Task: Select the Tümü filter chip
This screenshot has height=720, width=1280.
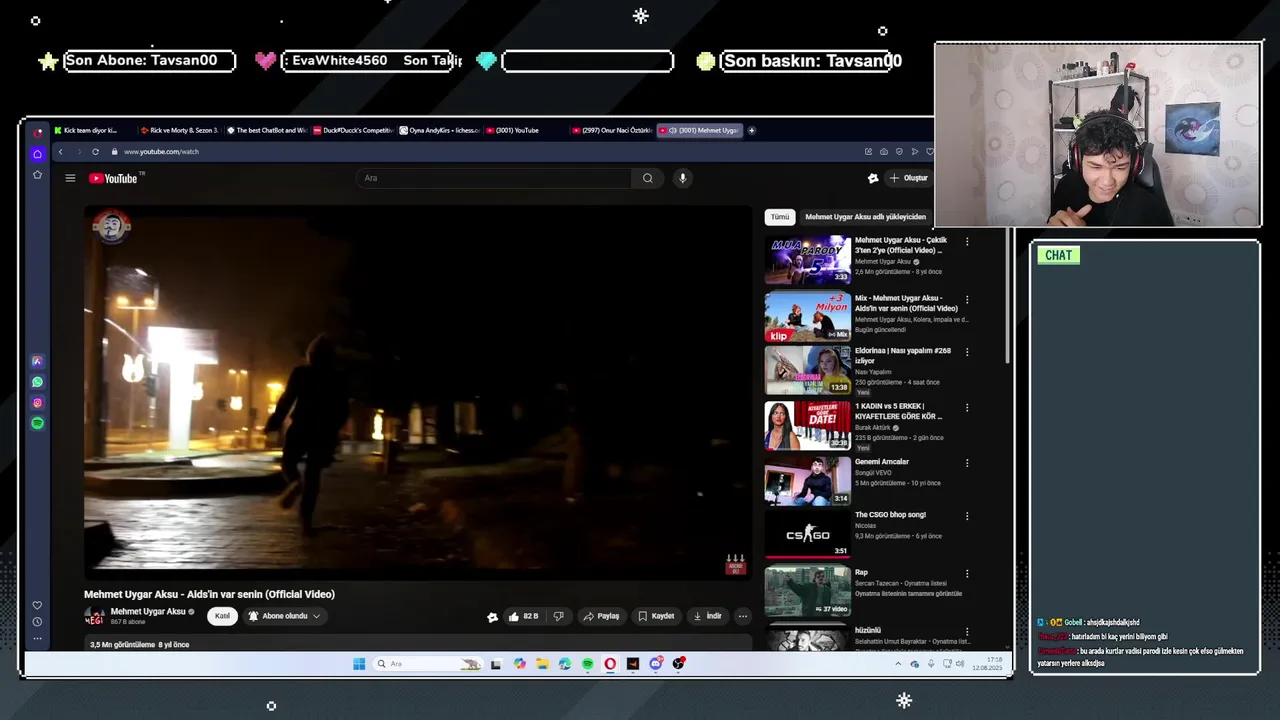Action: tap(780, 217)
